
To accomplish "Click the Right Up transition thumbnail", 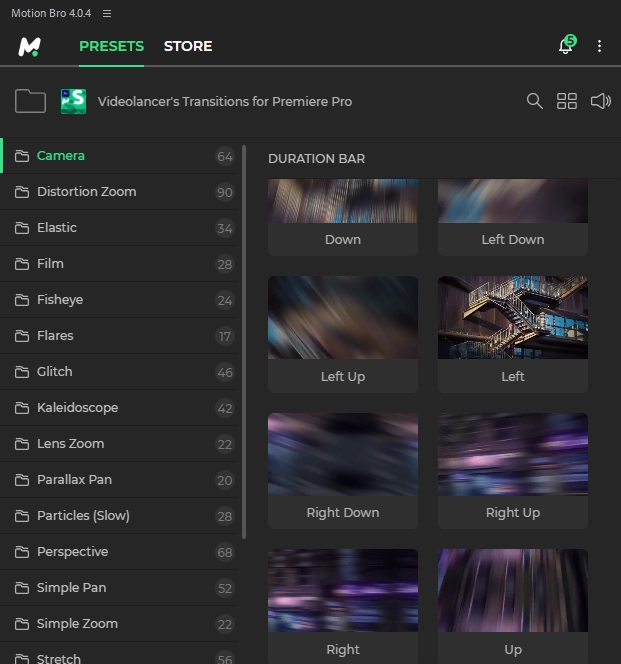I will (x=513, y=454).
